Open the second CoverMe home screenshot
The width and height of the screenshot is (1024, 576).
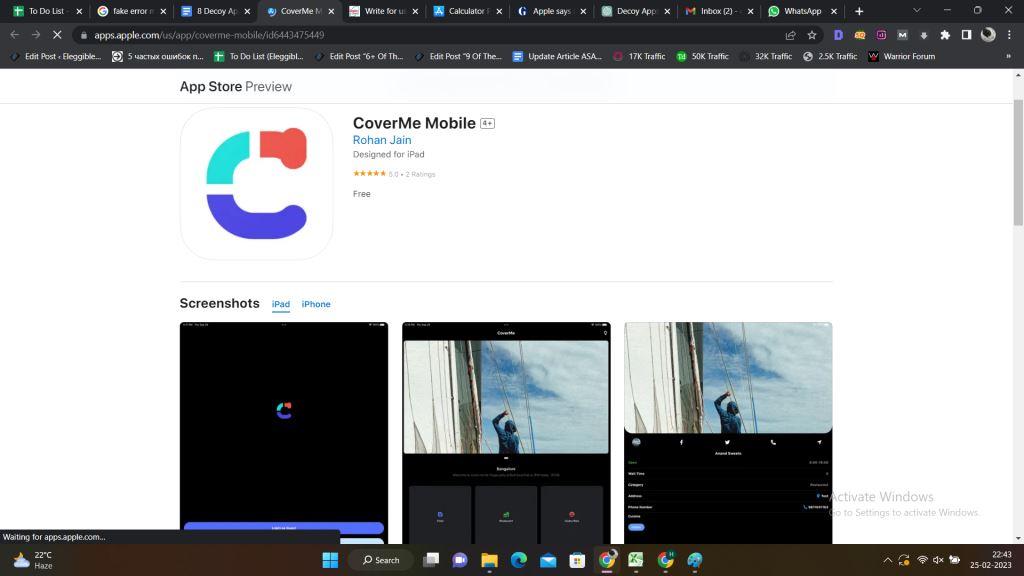[506, 432]
